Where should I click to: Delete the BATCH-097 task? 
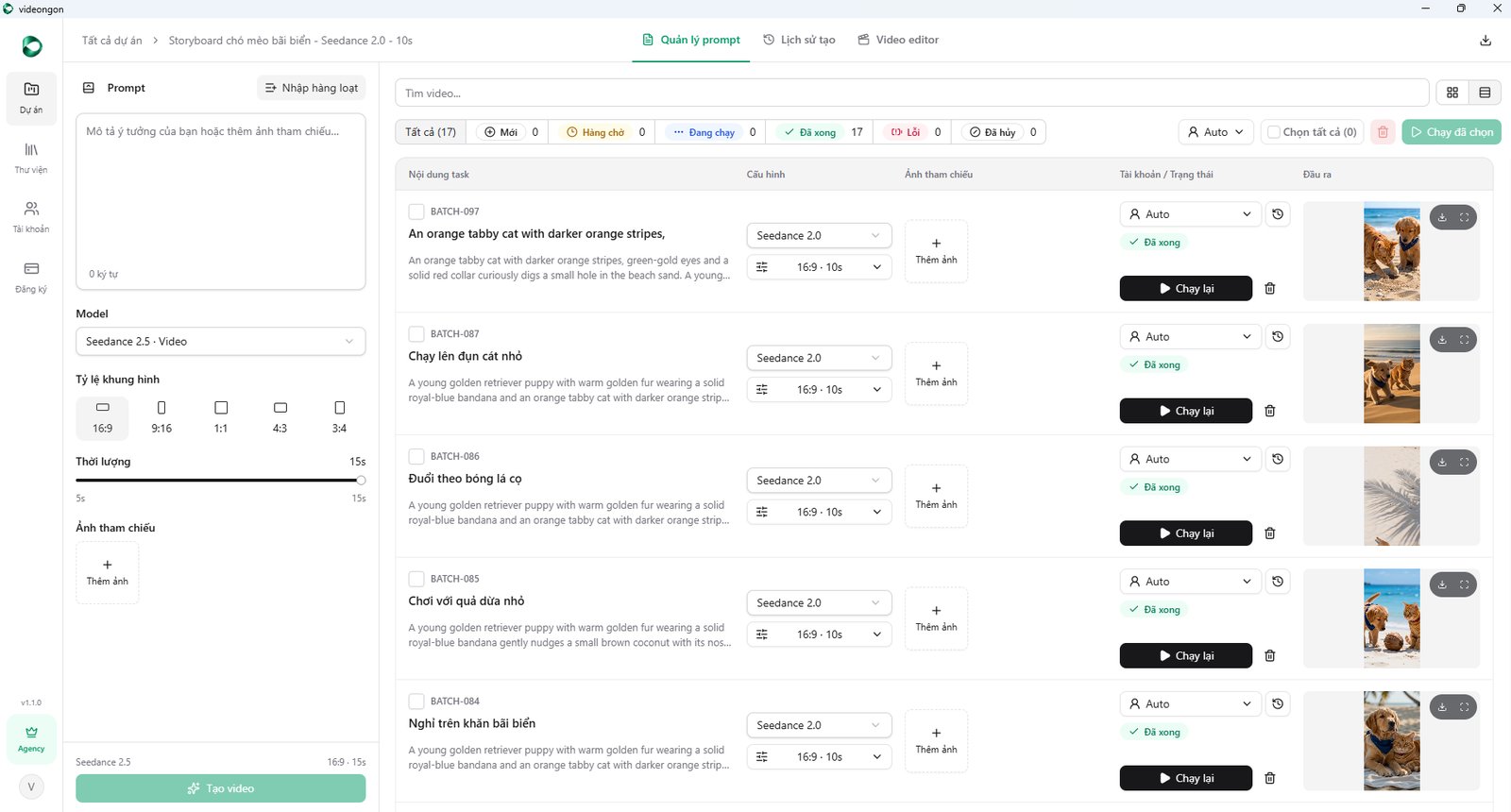coord(1270,289)
